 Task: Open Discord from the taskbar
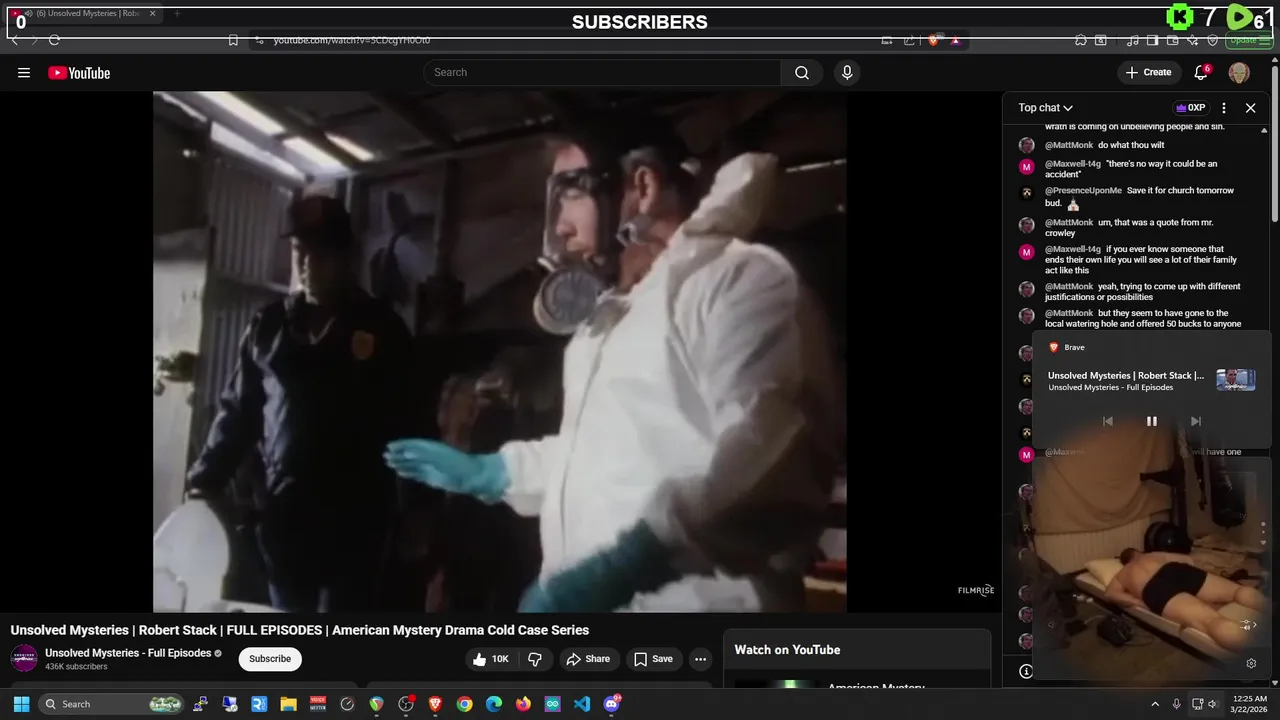point(612,704)
